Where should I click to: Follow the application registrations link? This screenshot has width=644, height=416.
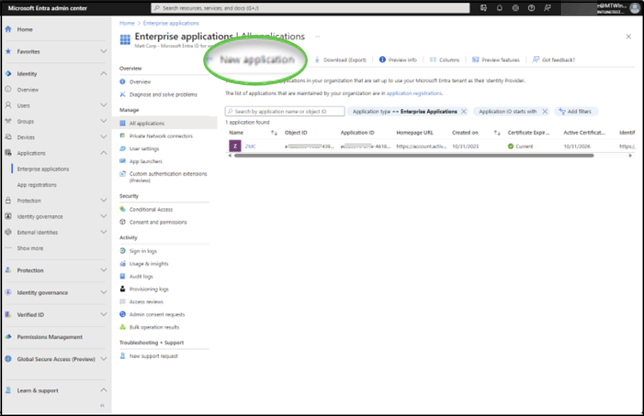pos(414,93)
